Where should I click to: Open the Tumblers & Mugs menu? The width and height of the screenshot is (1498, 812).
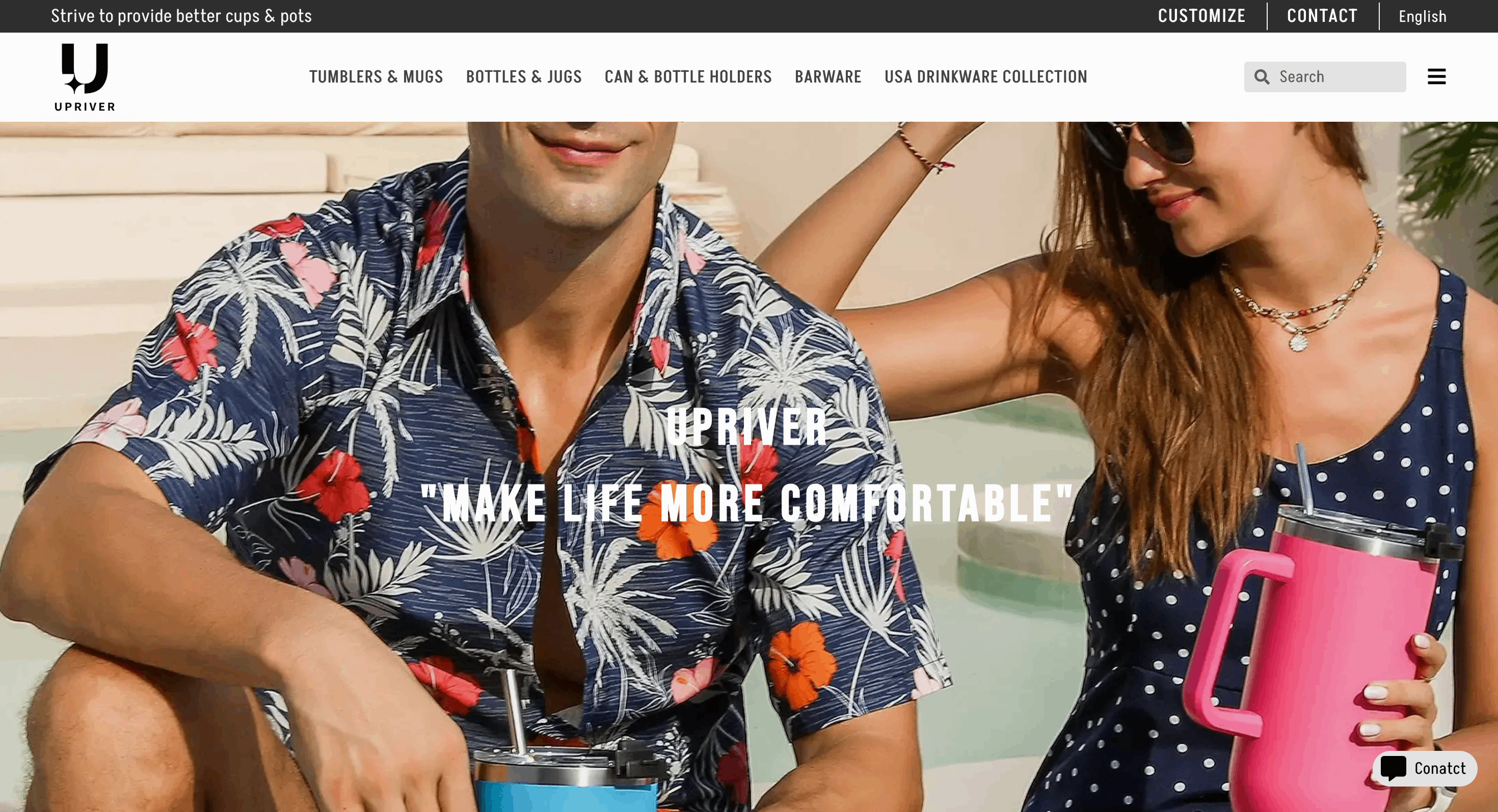[x=376, y=77]
